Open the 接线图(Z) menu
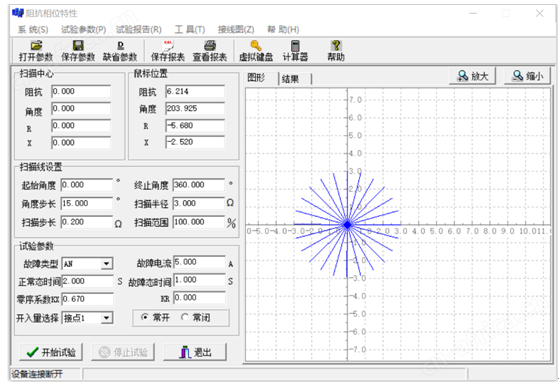The width and height of the screenshot is (559, 386). point(236,30)
